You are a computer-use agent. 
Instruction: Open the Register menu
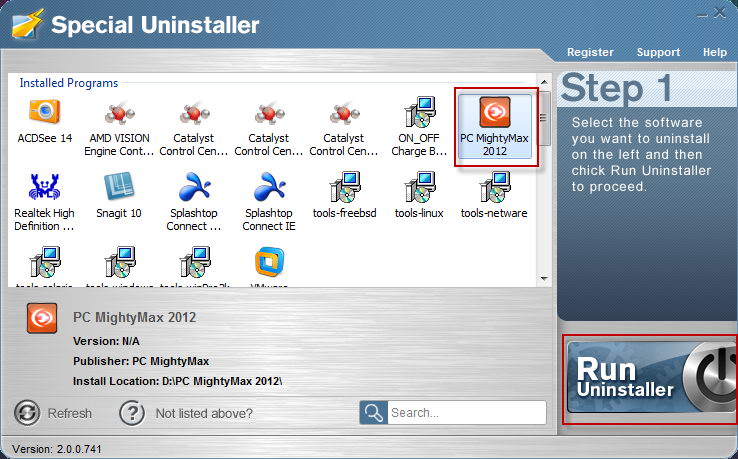pos(590,52)
